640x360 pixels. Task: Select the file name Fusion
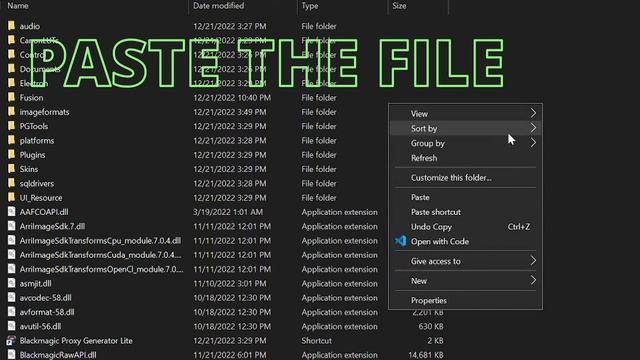(x=31, y=98)
